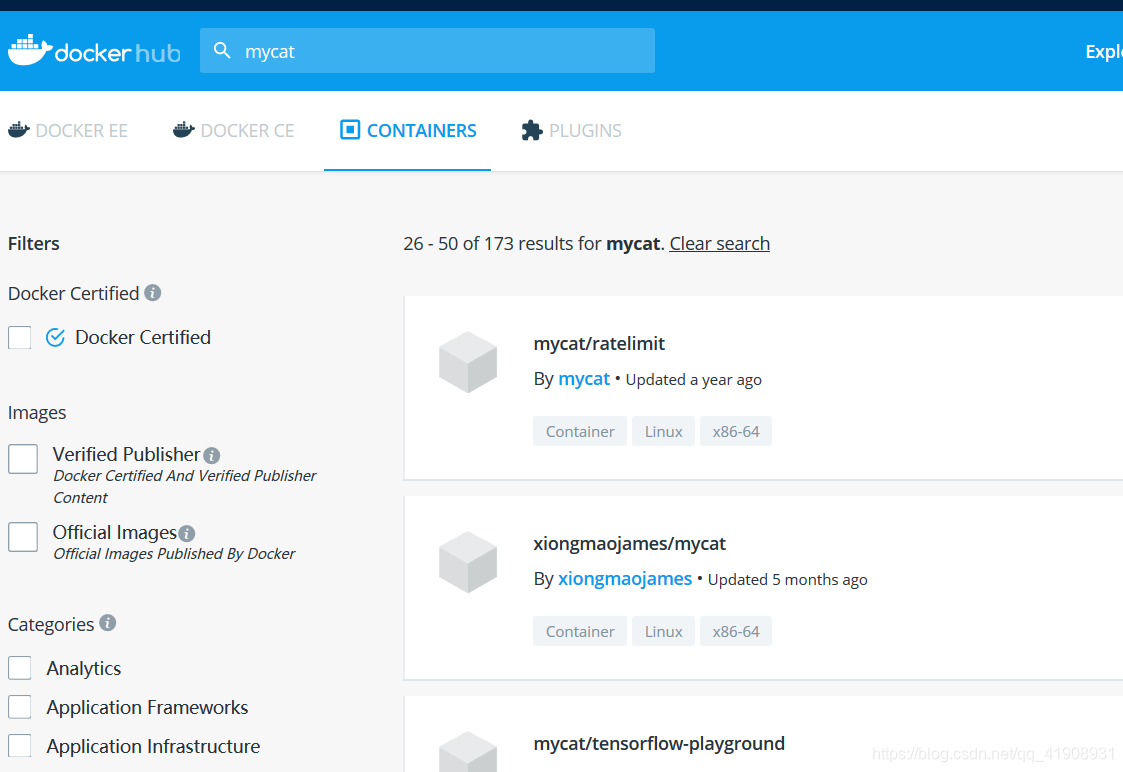Click the Docker Hub whale logo
1123x772 pixels.
[x=30, y=50]
